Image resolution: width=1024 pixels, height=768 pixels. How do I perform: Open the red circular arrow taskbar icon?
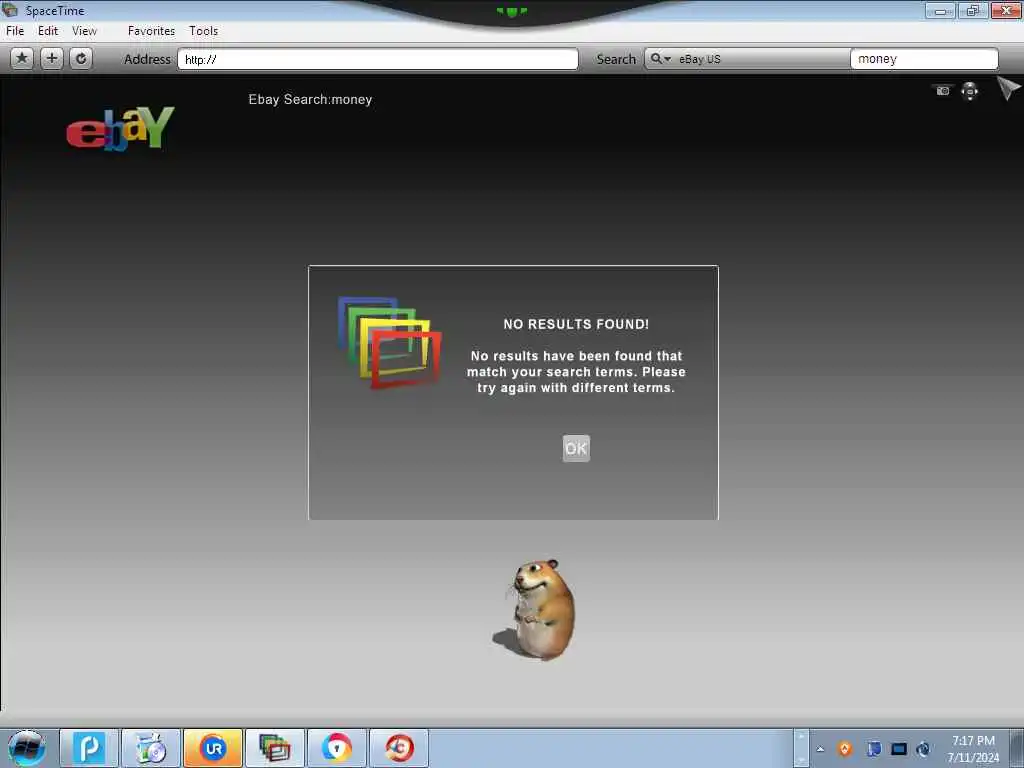tap(399, 748)
